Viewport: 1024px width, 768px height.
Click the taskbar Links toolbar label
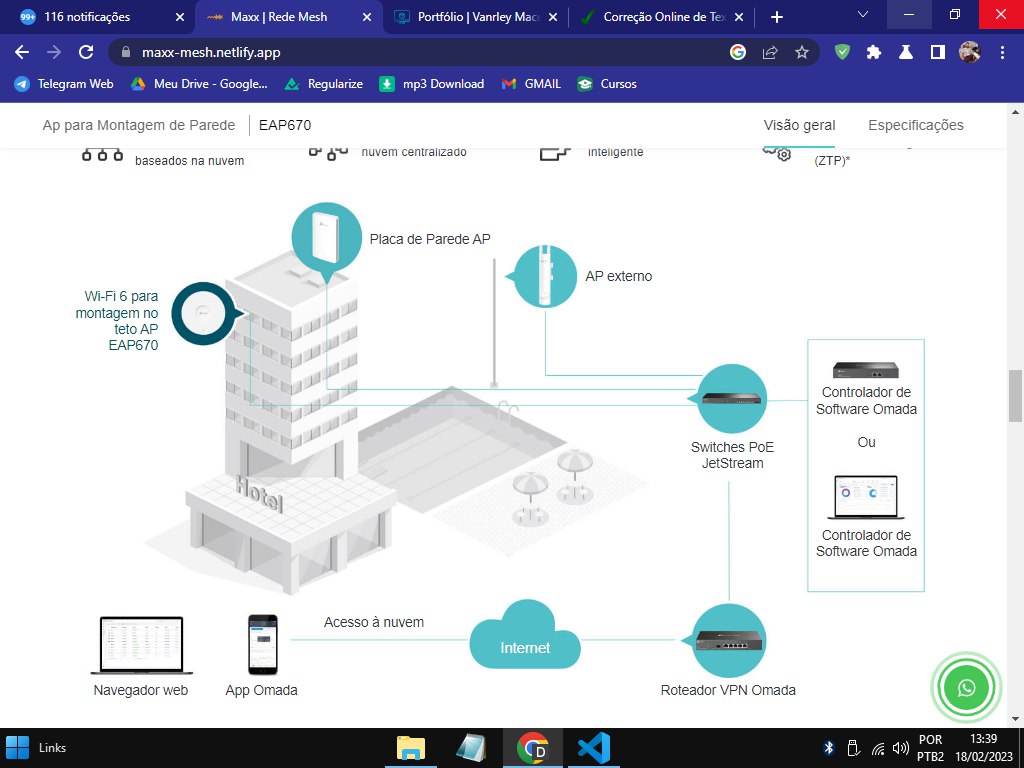pyautogui.click(x=52, y=748)
